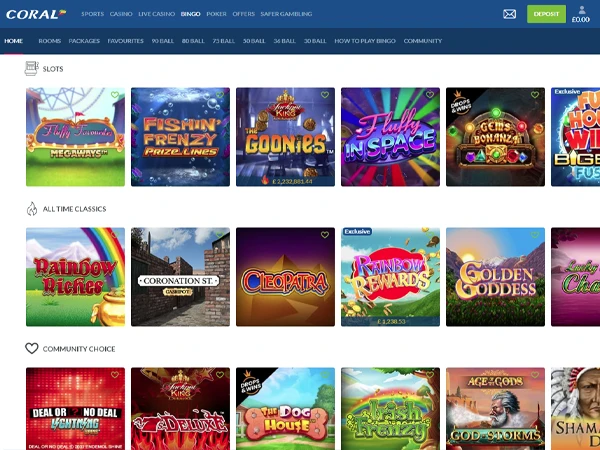Open the Poker section
This screenshot has width=600, height=450.
pyautogui.click(x=217, y=14)
